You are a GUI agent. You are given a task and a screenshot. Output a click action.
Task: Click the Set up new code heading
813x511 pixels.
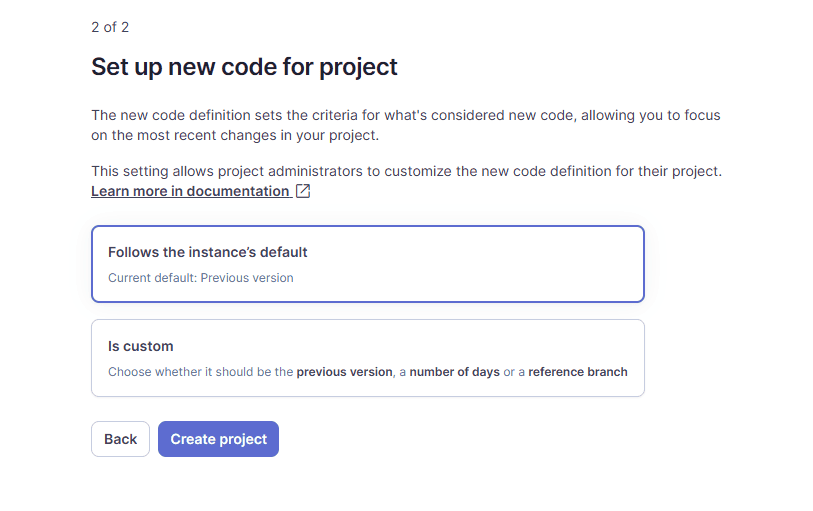coord(244,67)
